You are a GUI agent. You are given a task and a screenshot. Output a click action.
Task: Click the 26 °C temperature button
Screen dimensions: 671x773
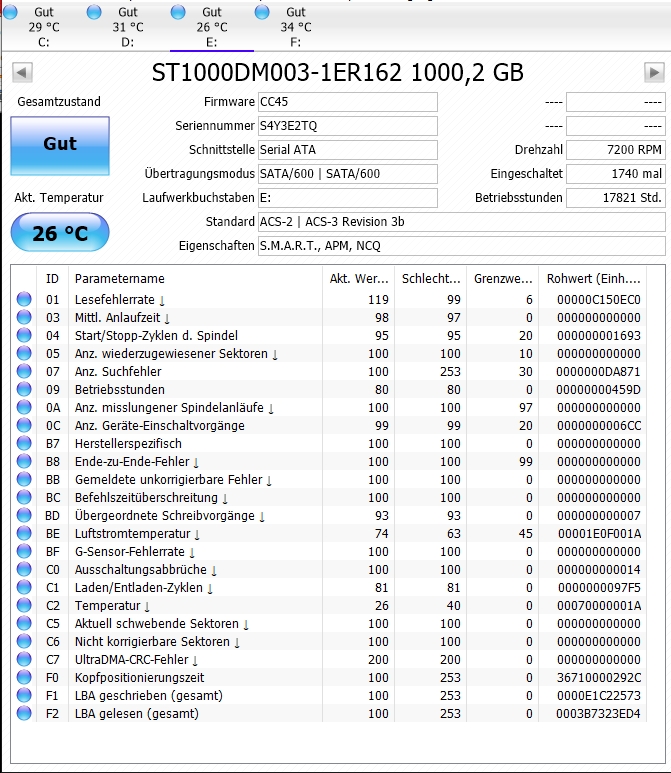click(60, 232)
